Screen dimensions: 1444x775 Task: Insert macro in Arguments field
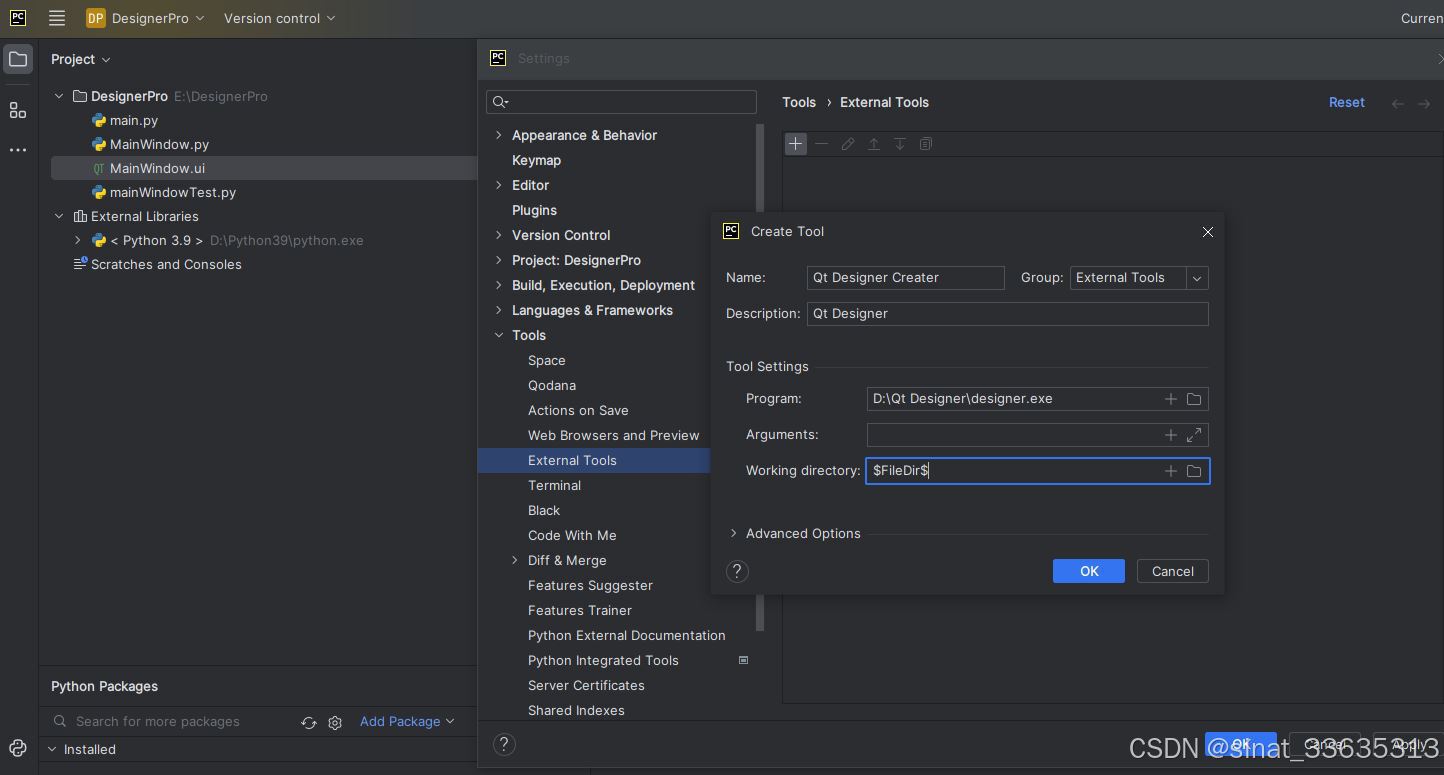[x=1170, y=435]
